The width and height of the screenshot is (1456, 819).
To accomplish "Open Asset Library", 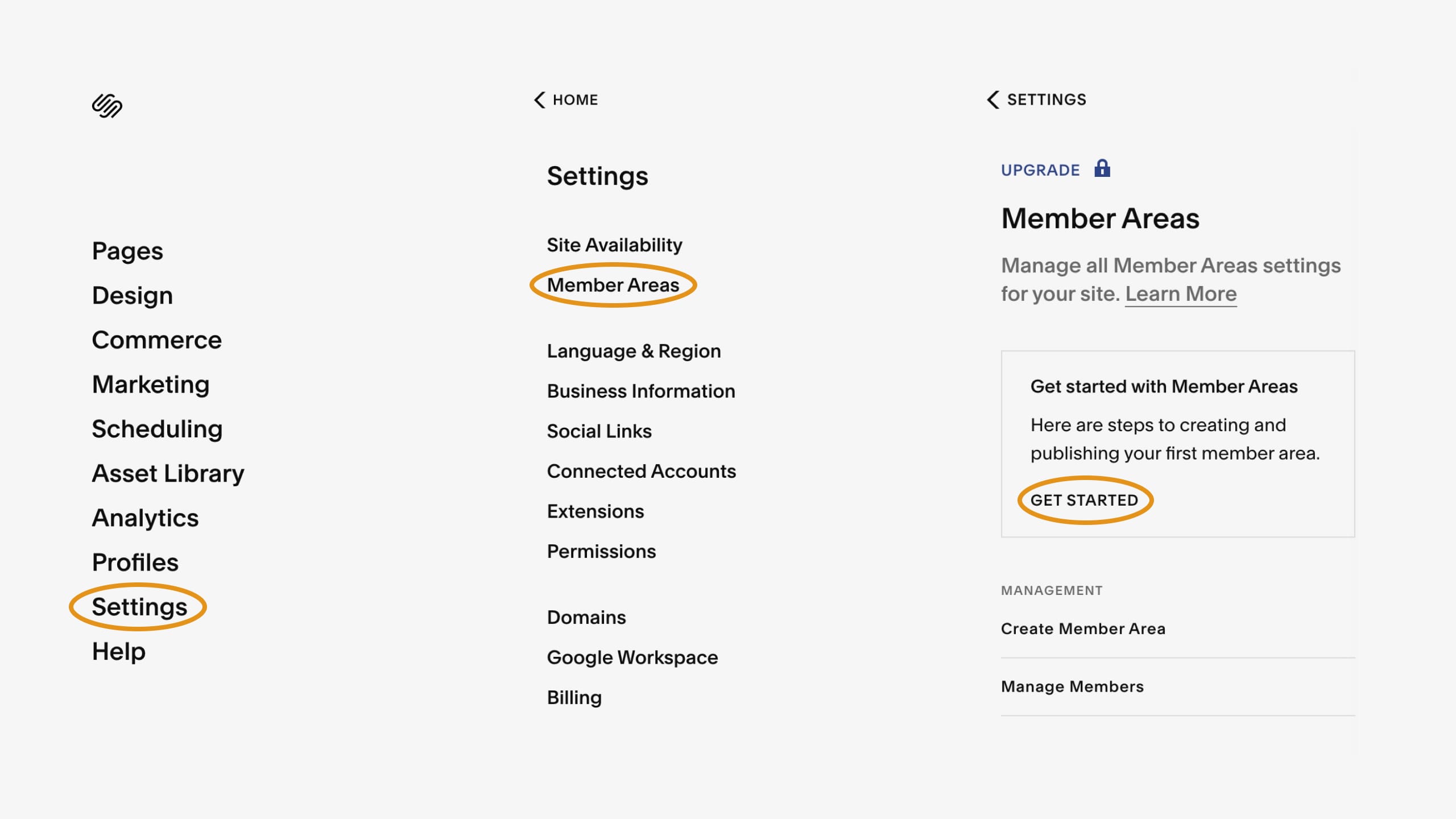I will coord(168,473).
